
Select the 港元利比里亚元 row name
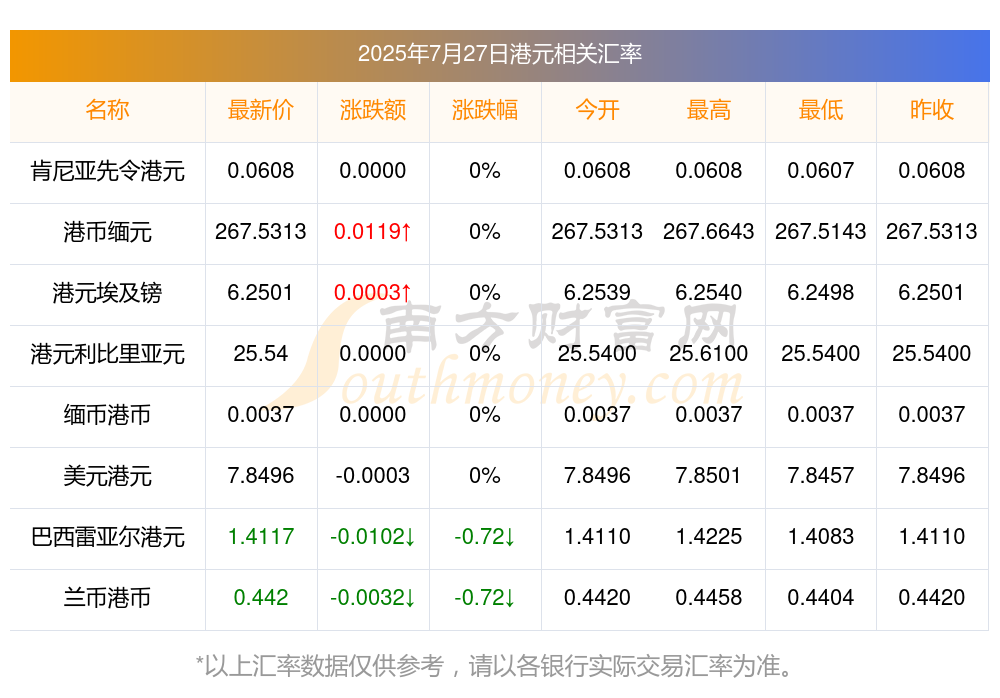pos(107,353)
